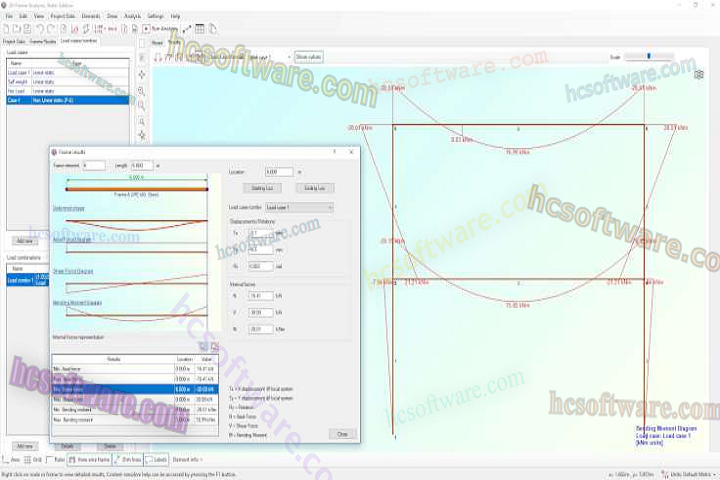This screenshot has width=720, height=480.
Task: Click the zoom window magnifier in the vertical toolbar
Action: tap(142, 122)
